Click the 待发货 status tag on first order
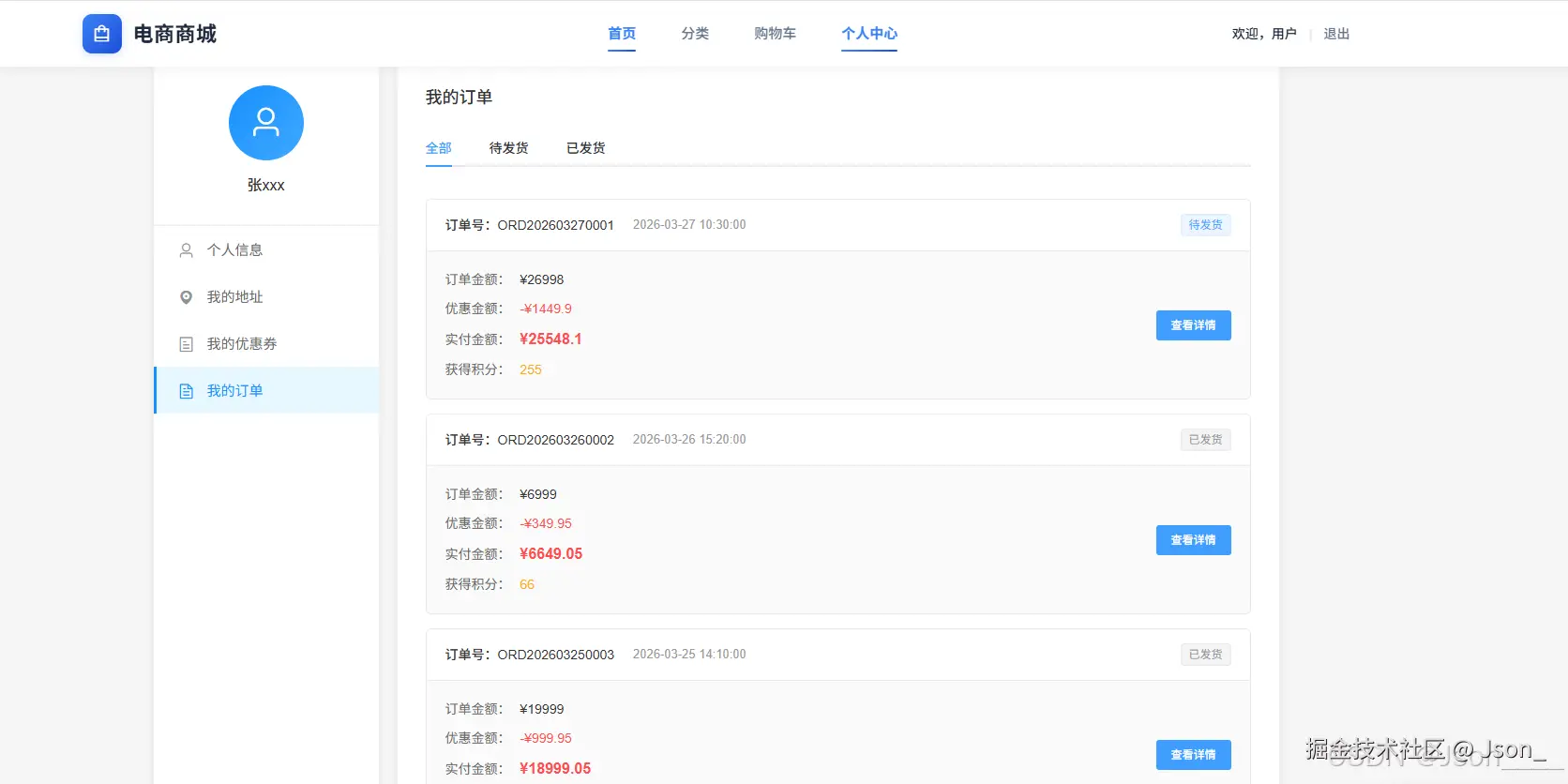The height and width of the screenshot is (784, 1568). pyautogui.click(x=1205, y=225)
